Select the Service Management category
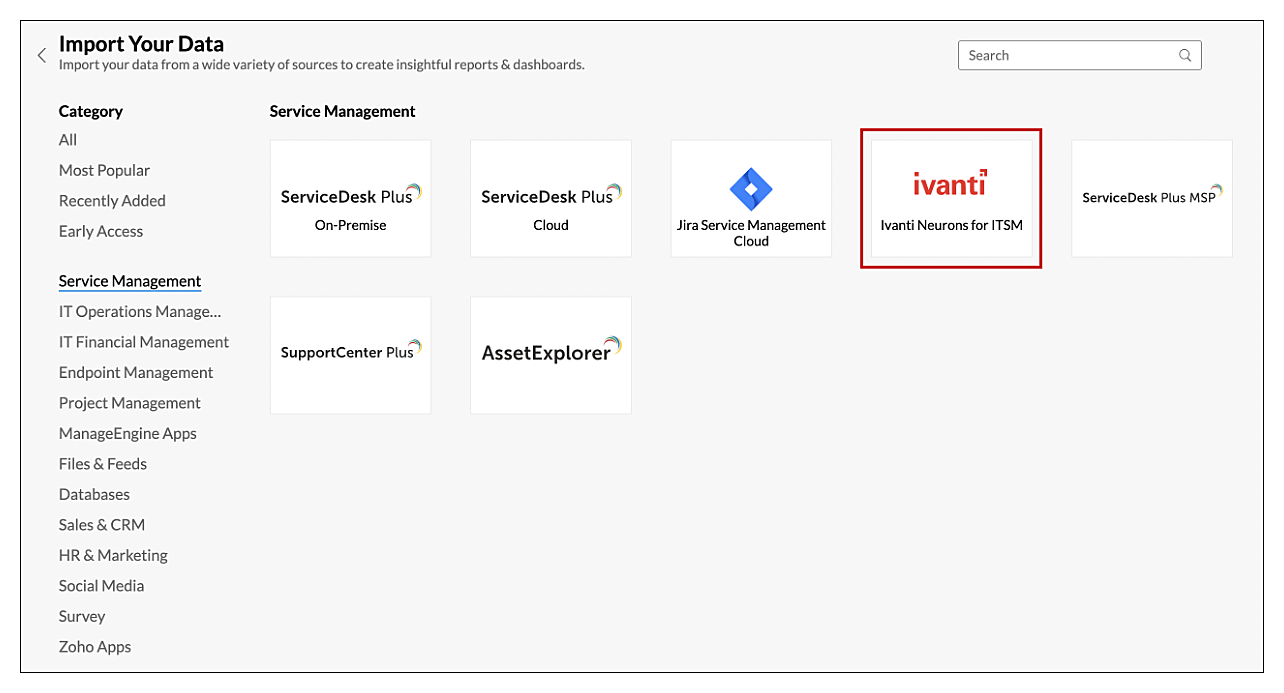 pyautogui.click(x=130, y=282)
